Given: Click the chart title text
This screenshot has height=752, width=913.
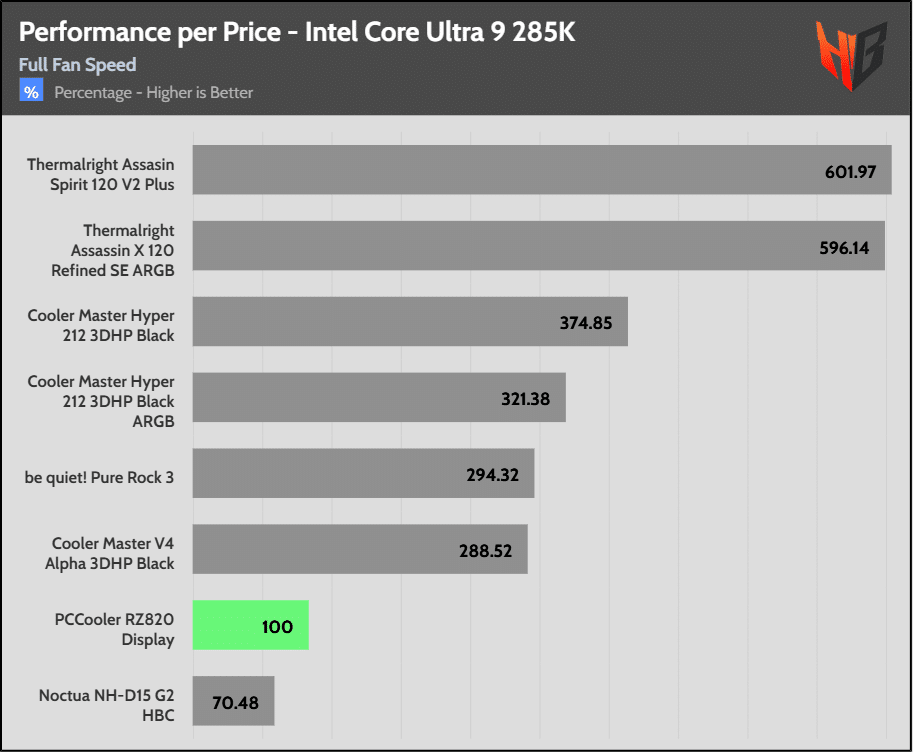Looking at the screenshot, I should point(297,32).
